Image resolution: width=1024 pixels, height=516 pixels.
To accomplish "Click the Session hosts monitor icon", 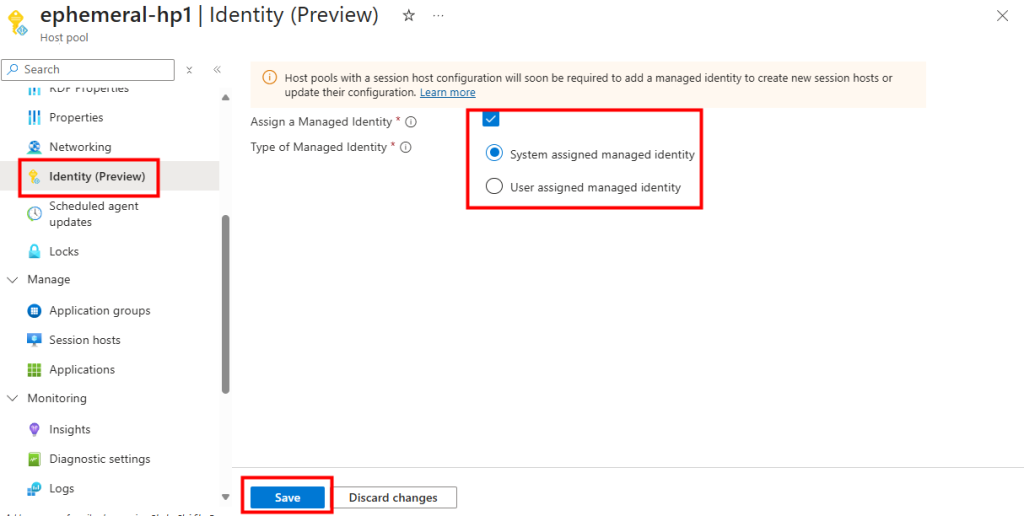I will [x=34, y=340].
